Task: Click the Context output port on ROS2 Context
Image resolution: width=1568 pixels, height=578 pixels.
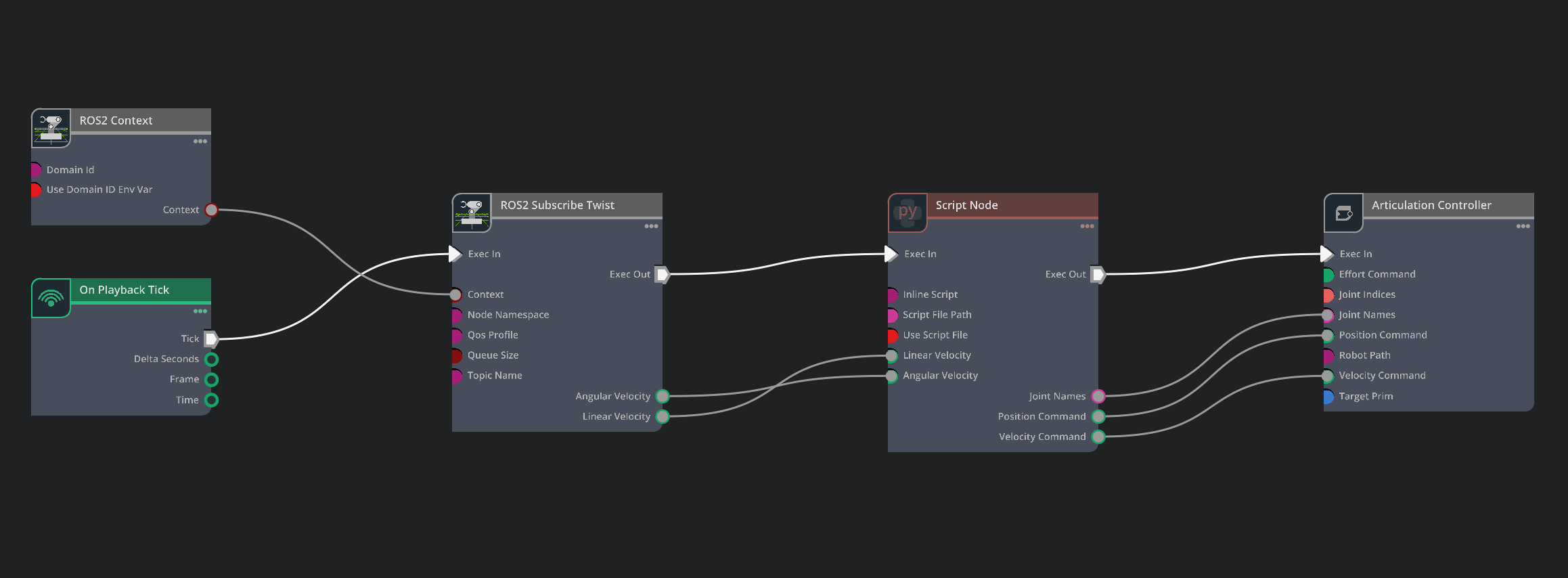Action: tap(211, 210)
